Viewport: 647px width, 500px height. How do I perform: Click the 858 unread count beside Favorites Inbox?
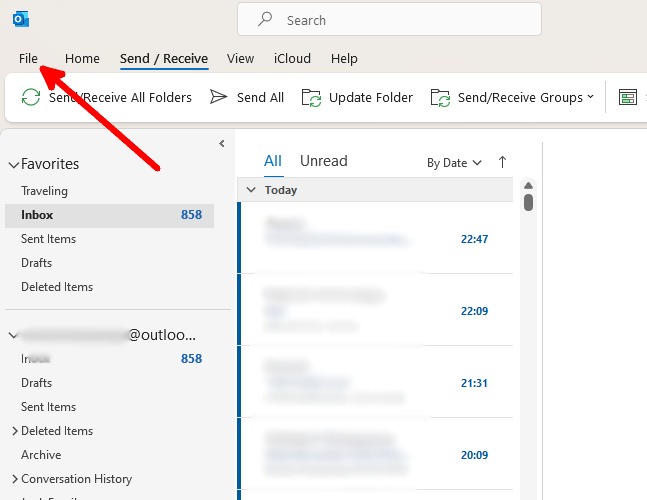[x=191, y=215]
